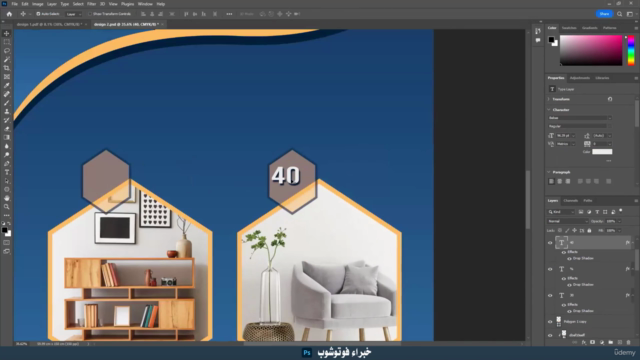
Task: Click the Home icon in options bar
Action: coord(9,14)
